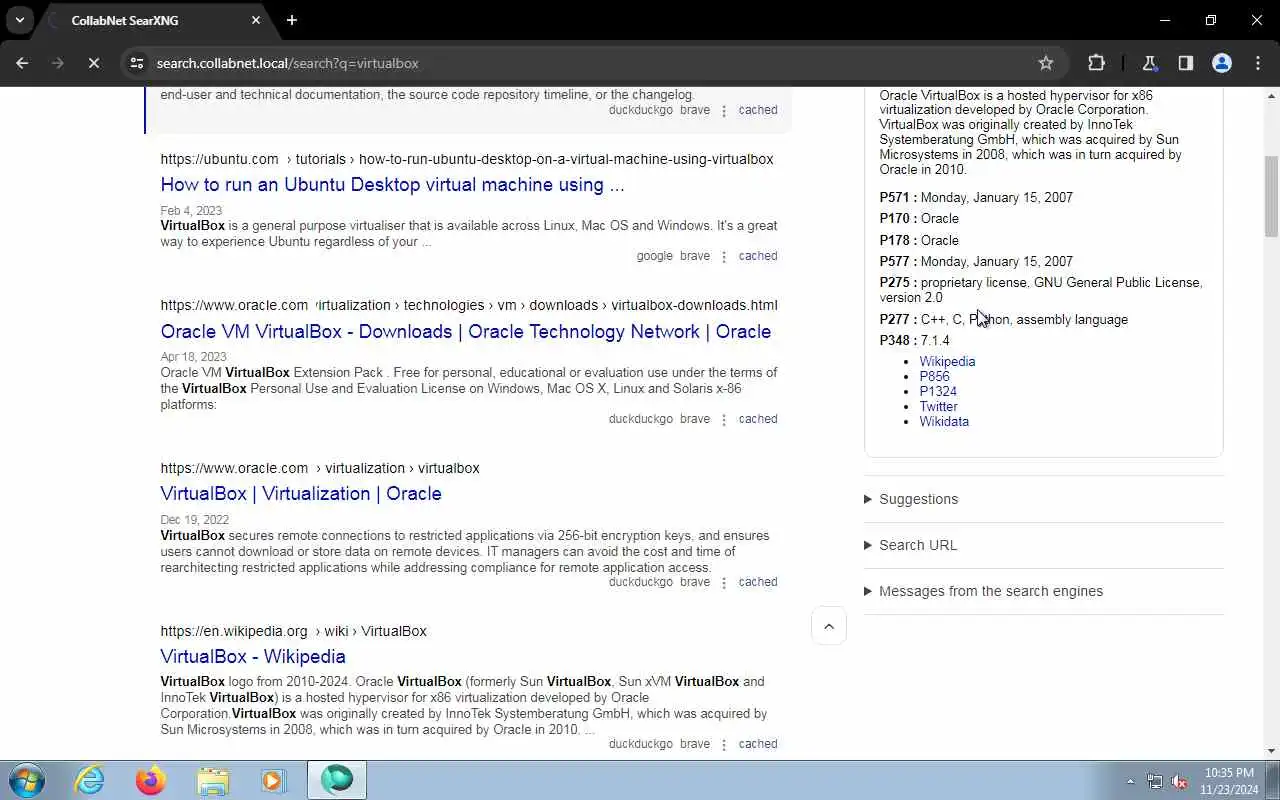
Task: Click the back-to-top arrow button
Action: pos(829,626)
